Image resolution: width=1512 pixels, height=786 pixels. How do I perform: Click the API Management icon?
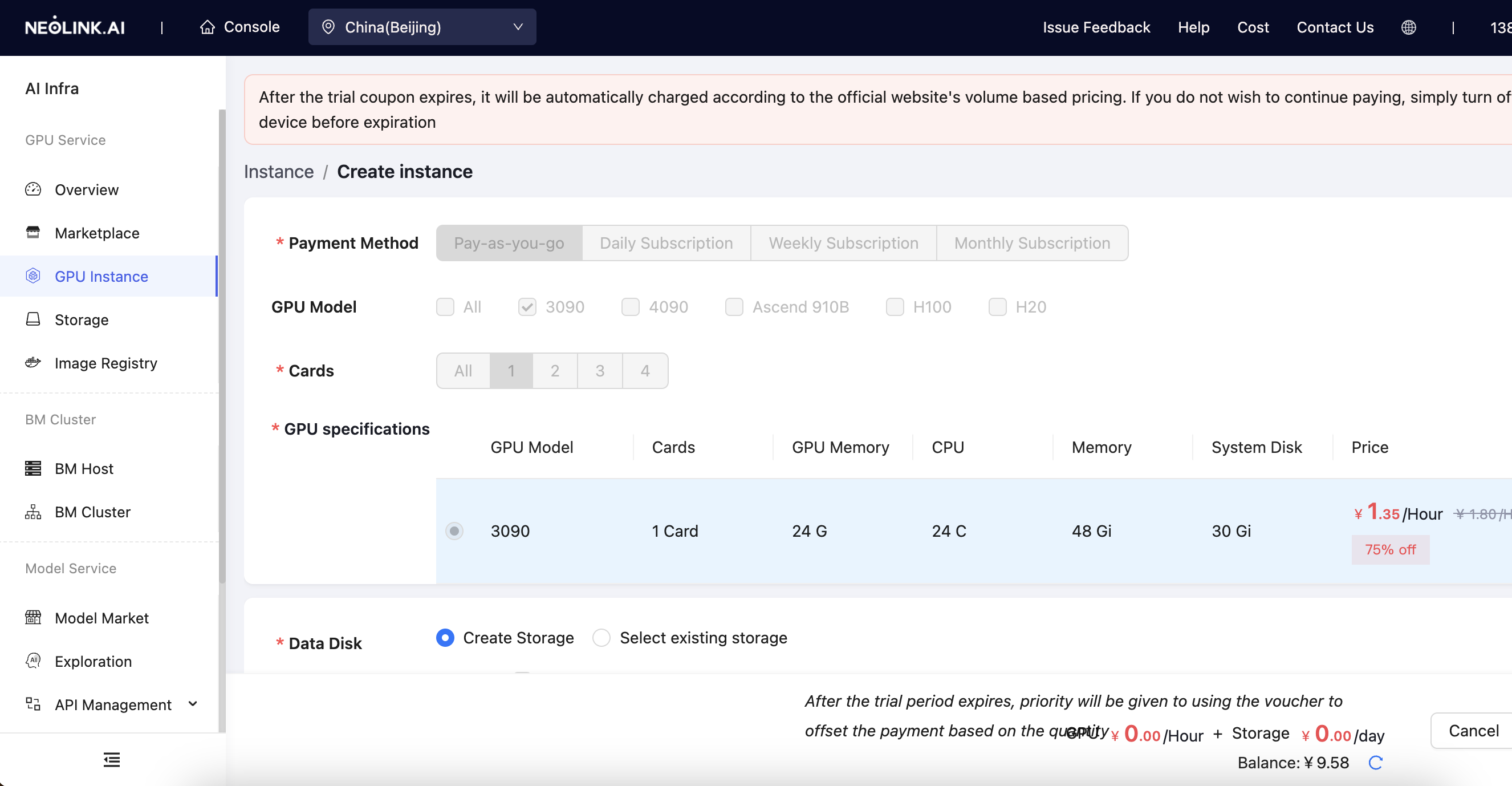(33, 704)
